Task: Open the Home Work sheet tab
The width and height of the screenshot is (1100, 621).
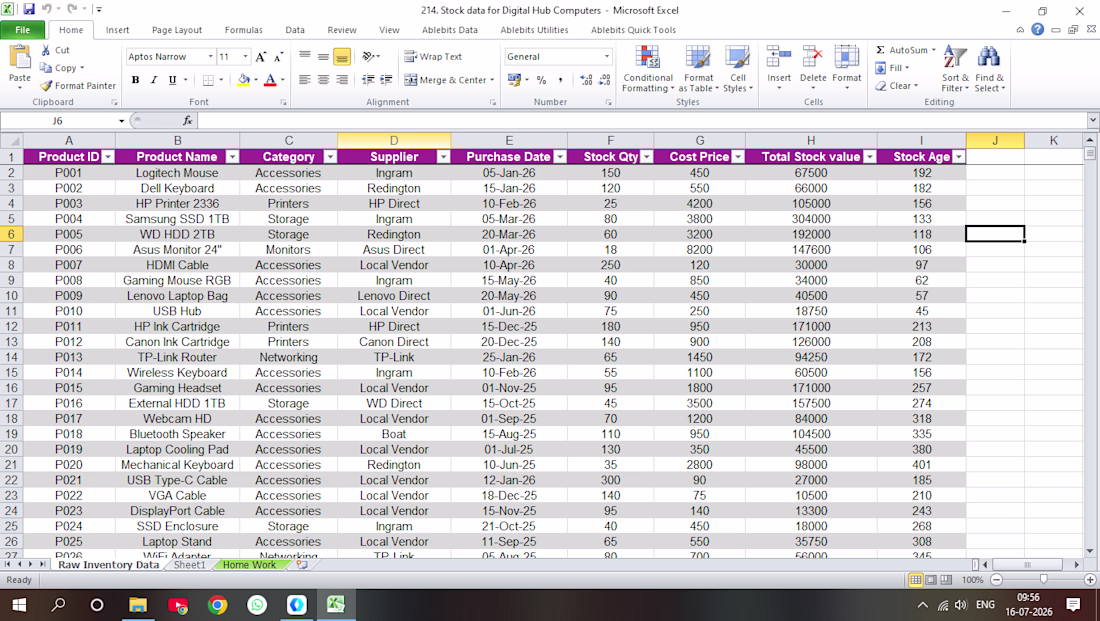Action: click(249, 565)
